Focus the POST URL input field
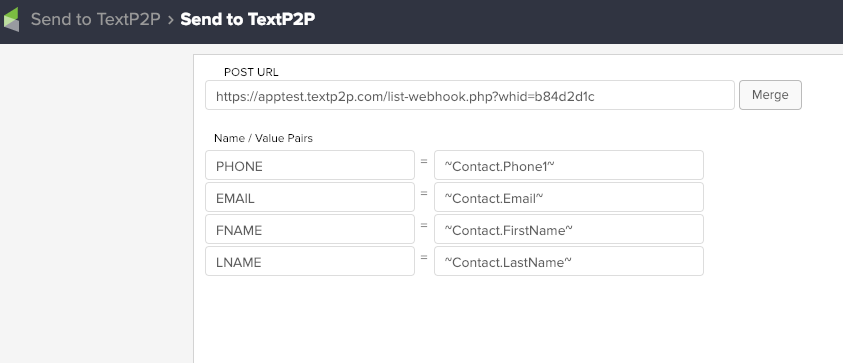Viewport: 843px width, 363px height. (x=469, y=95)
